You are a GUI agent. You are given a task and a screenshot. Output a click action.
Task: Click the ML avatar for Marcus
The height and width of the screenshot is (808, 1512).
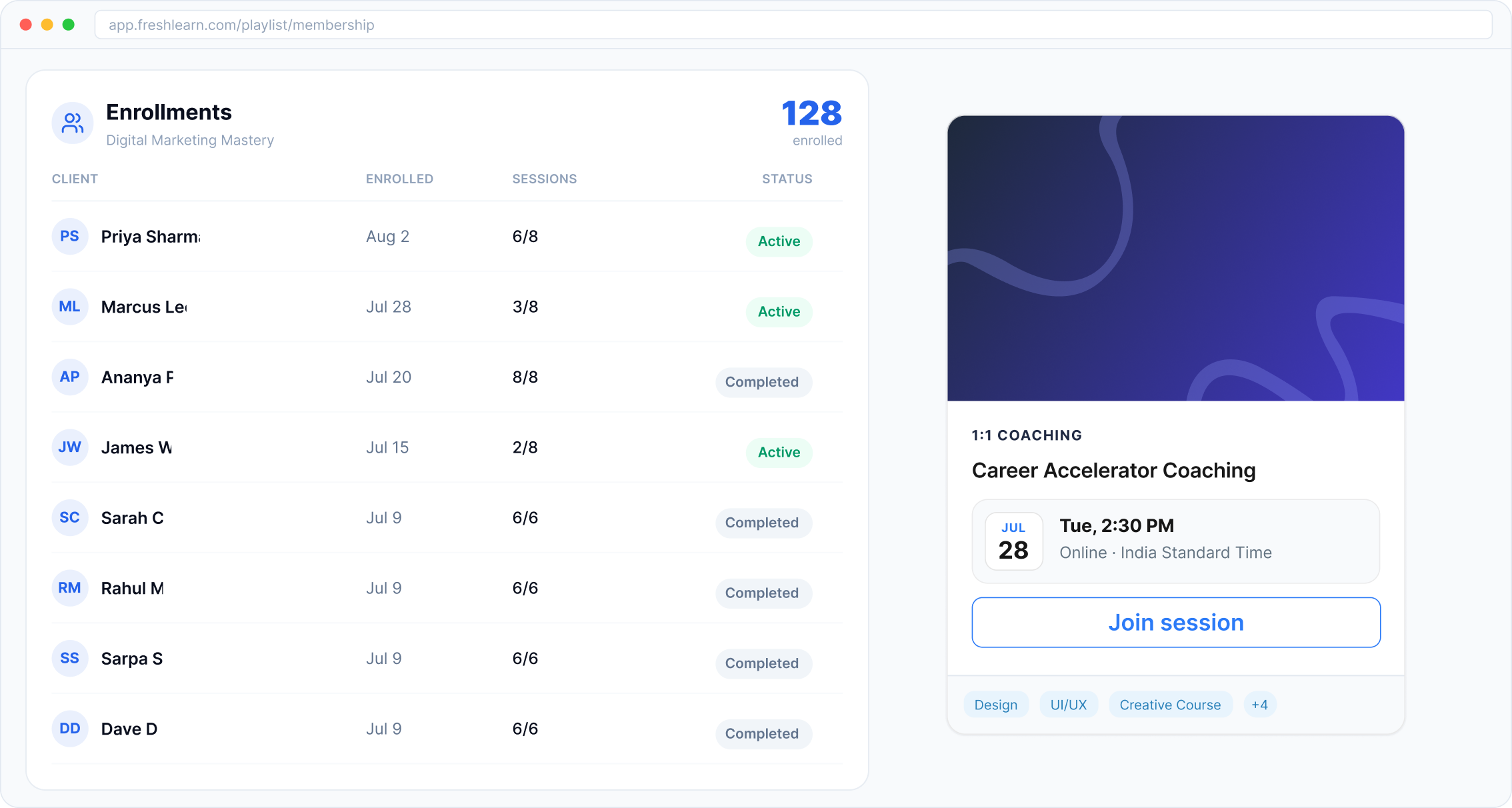tap(70, 307)
